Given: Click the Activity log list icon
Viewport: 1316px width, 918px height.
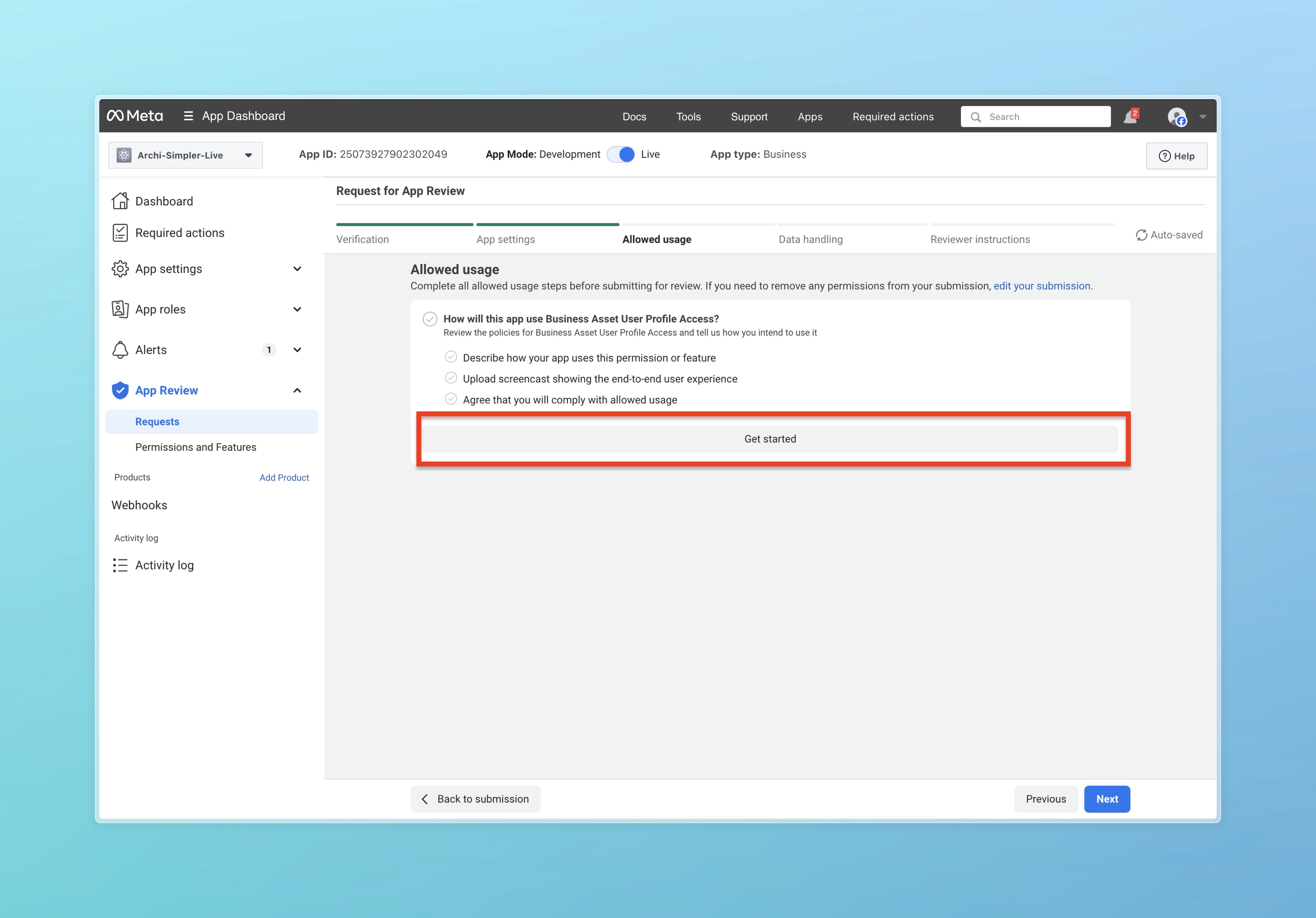Looking at the screenshot, I should click(x=120, y=565).
